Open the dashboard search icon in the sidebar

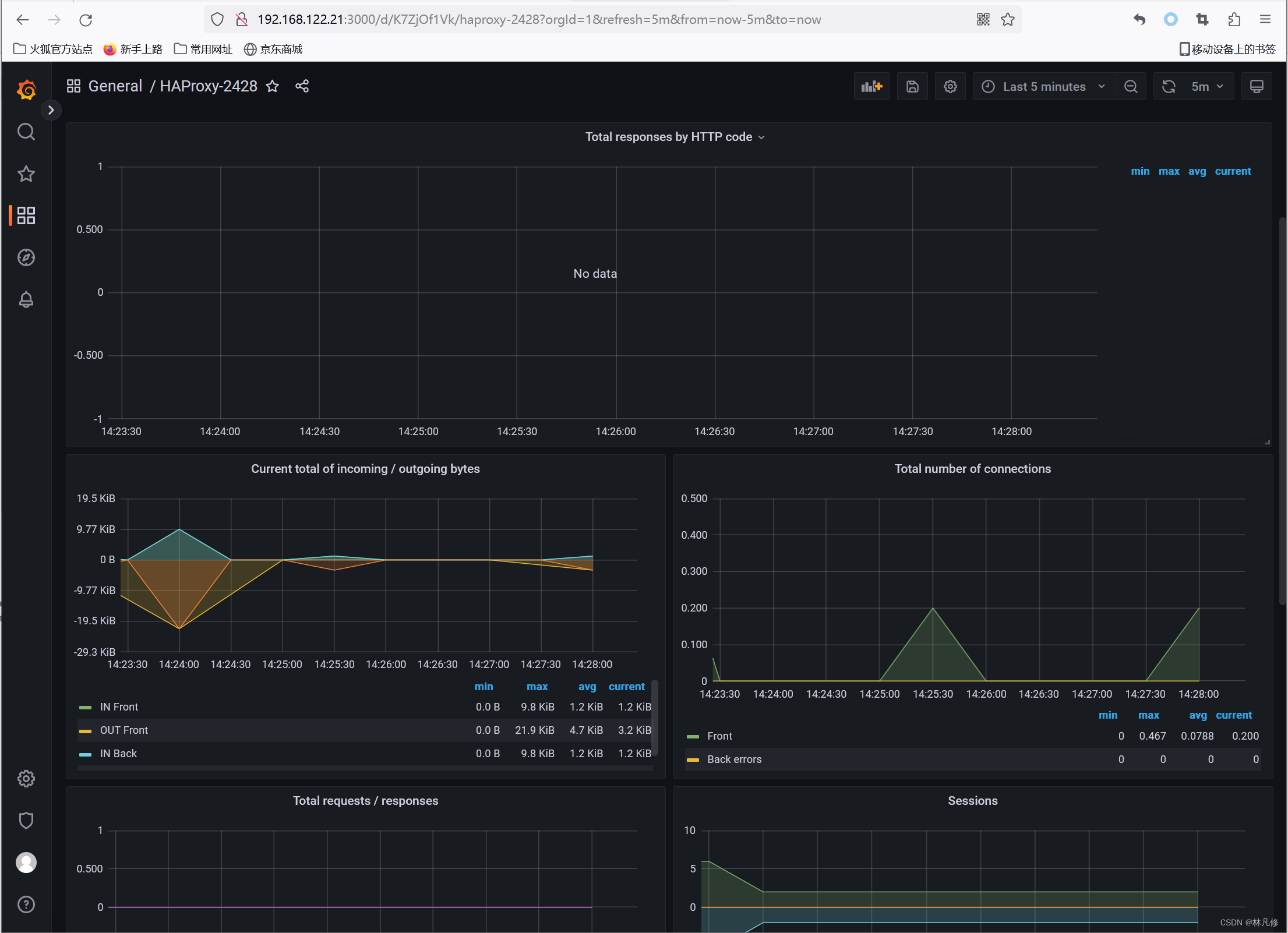click(26, 132)
